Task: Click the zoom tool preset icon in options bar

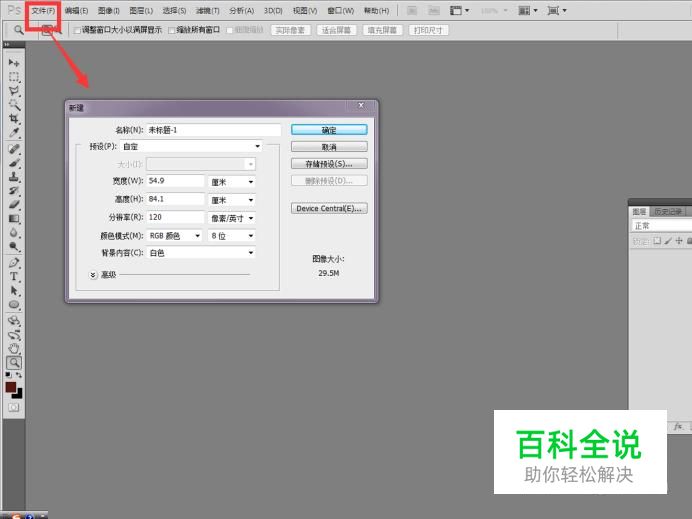Action: click(x=18, y=30)
